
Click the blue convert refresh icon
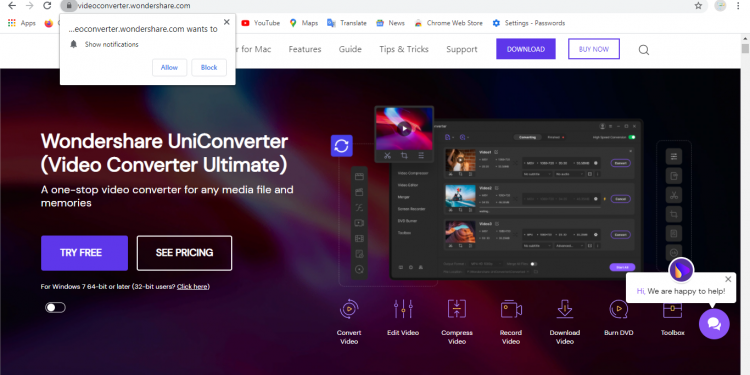click(x=342, y=145)
